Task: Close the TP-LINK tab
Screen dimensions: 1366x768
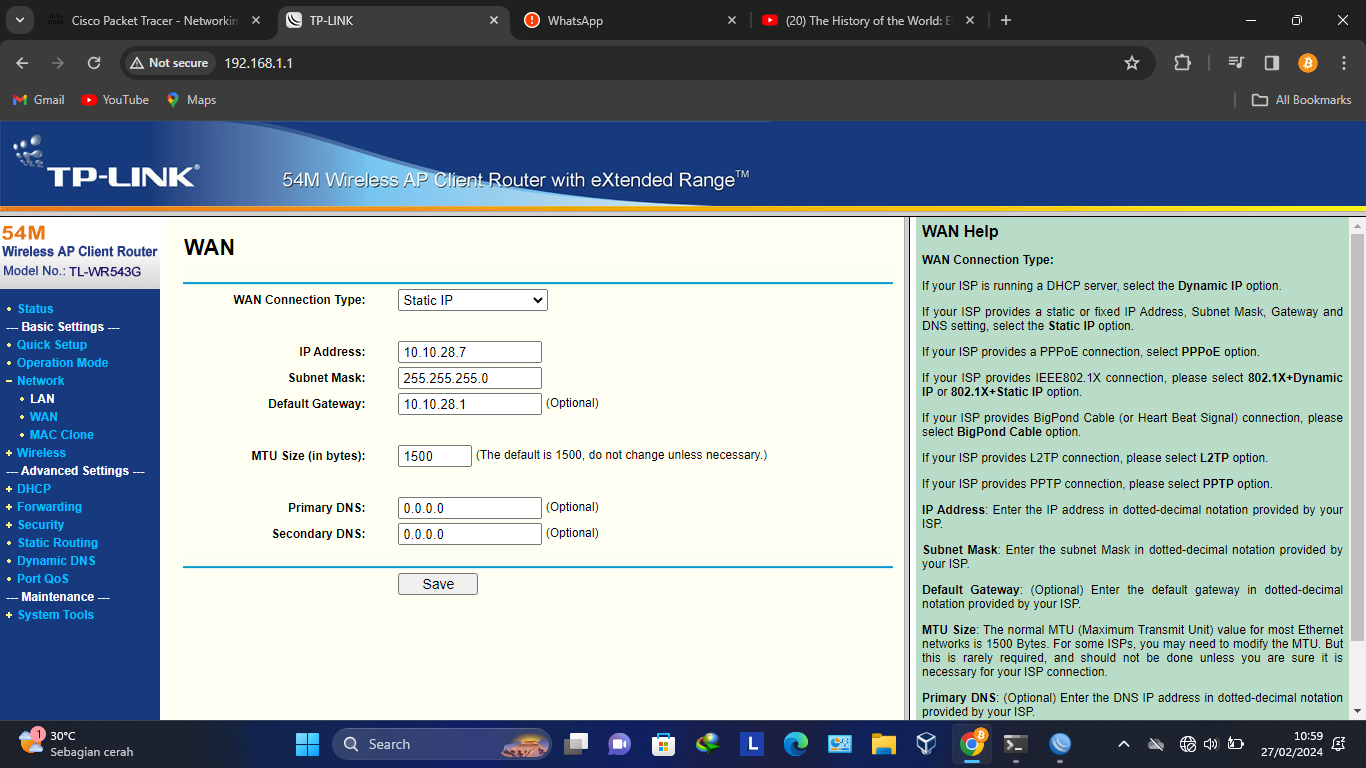Action: 493,20
